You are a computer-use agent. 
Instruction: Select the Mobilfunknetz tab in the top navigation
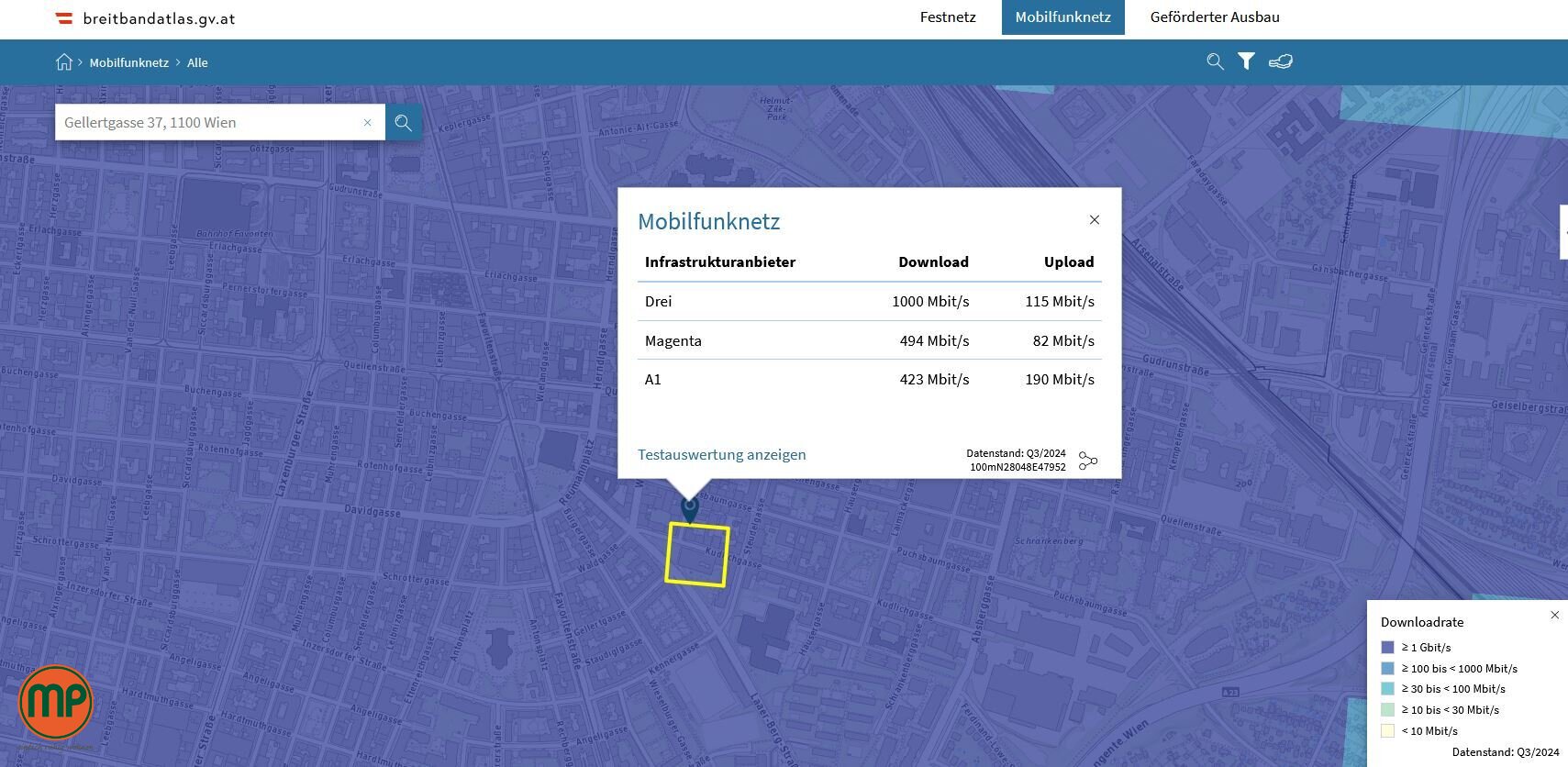point(1062,17)
